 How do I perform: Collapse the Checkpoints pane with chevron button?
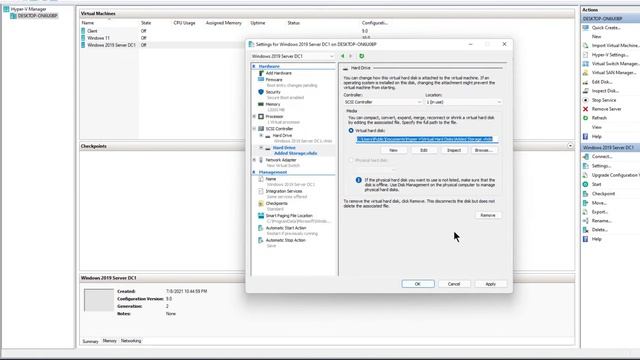point(570,146)
